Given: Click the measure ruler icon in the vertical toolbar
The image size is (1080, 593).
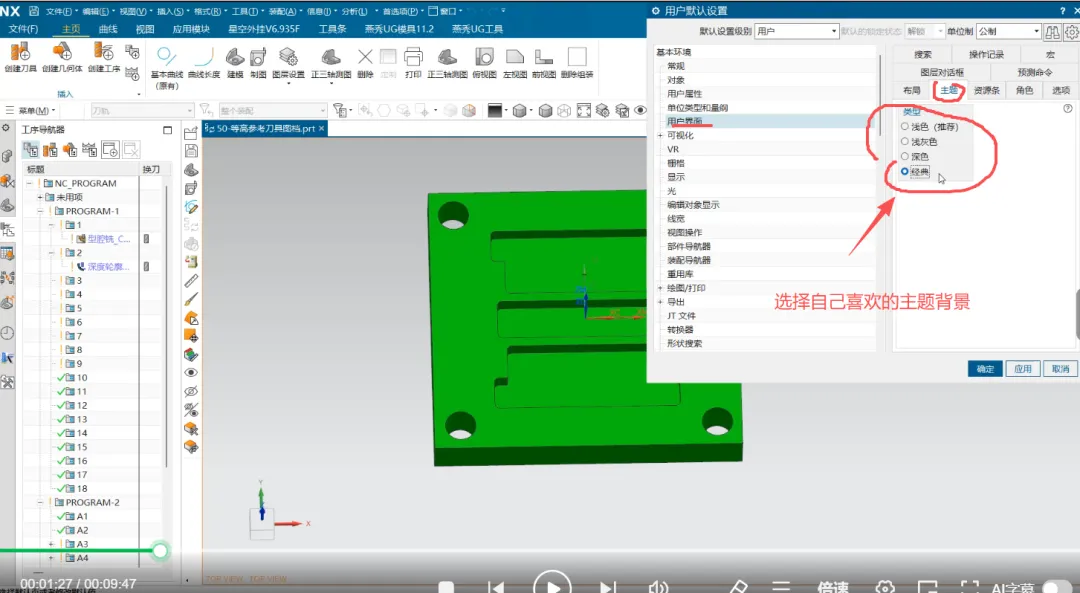Looking at the screenshot, I should click(191, 280).
